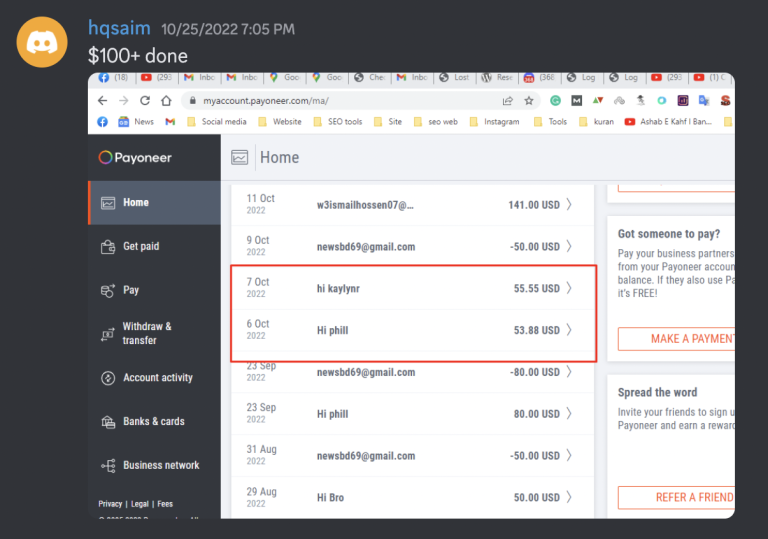Expand the 53.88 USD Hi phill transaction
Image resolution: width=768 pixels, height=539 pixels.
(569, 330)
